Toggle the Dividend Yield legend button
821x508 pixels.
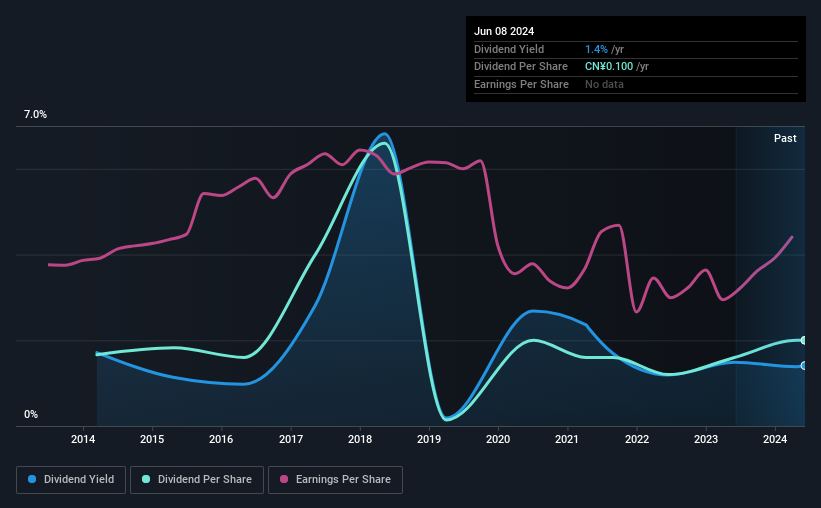click(x=71, y=480)
